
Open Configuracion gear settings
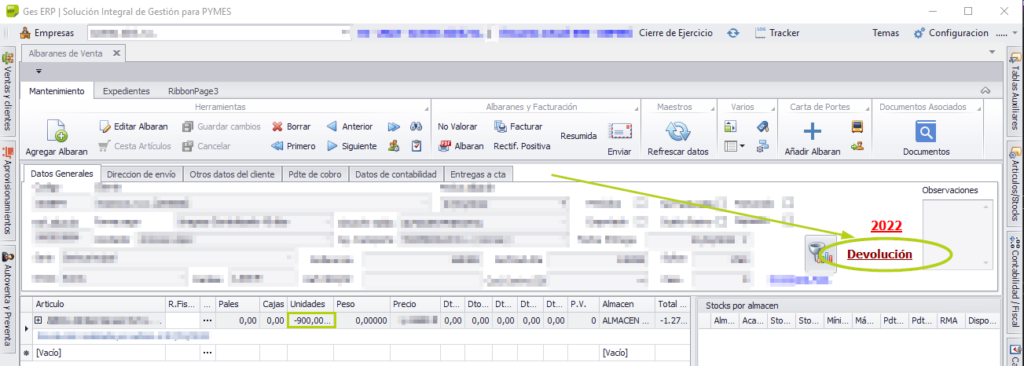[951, 33]
